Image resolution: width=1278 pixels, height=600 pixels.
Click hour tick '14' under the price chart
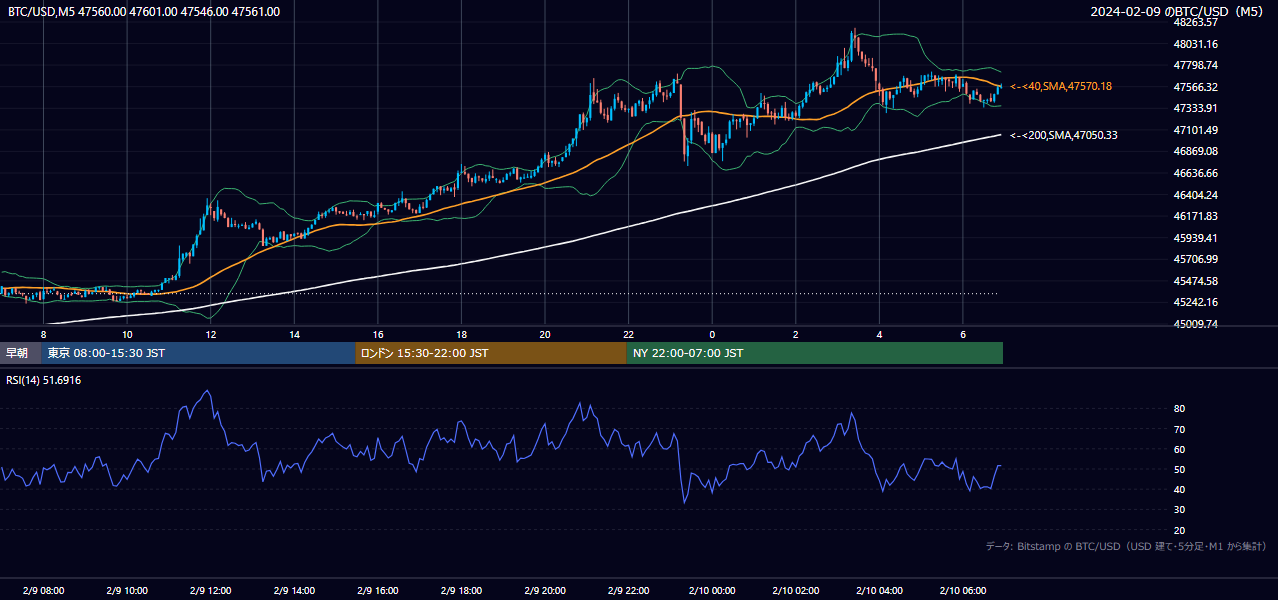[x=294, y=334]
